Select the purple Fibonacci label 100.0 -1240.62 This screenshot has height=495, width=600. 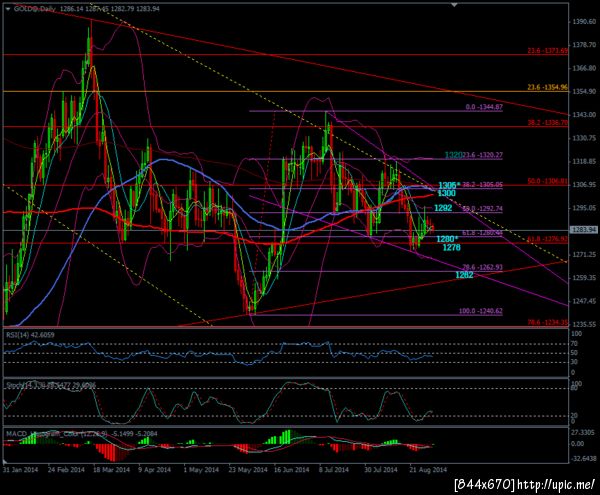click(481, 311)
